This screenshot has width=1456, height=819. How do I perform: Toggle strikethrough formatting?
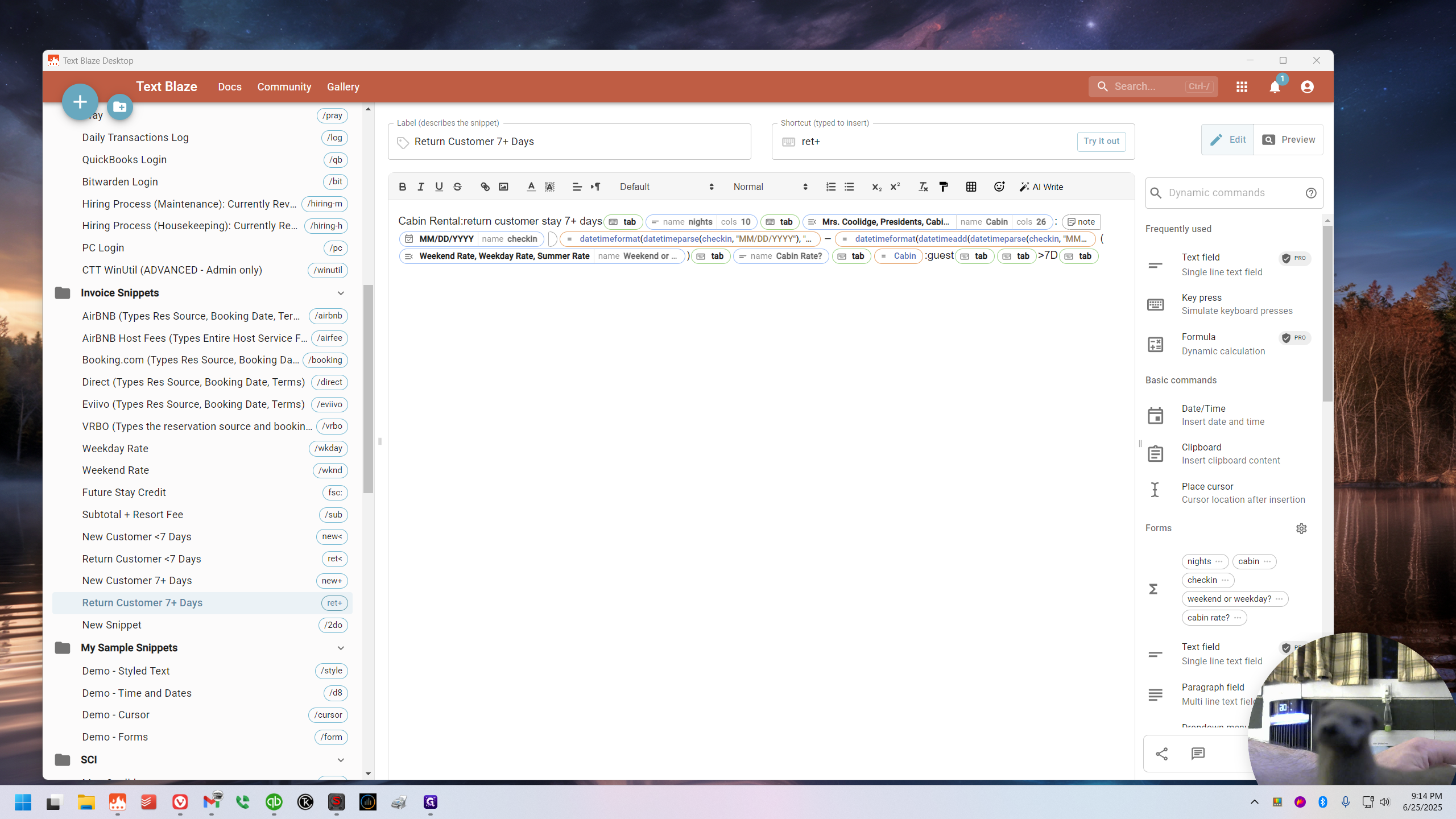tap(457, 187)
